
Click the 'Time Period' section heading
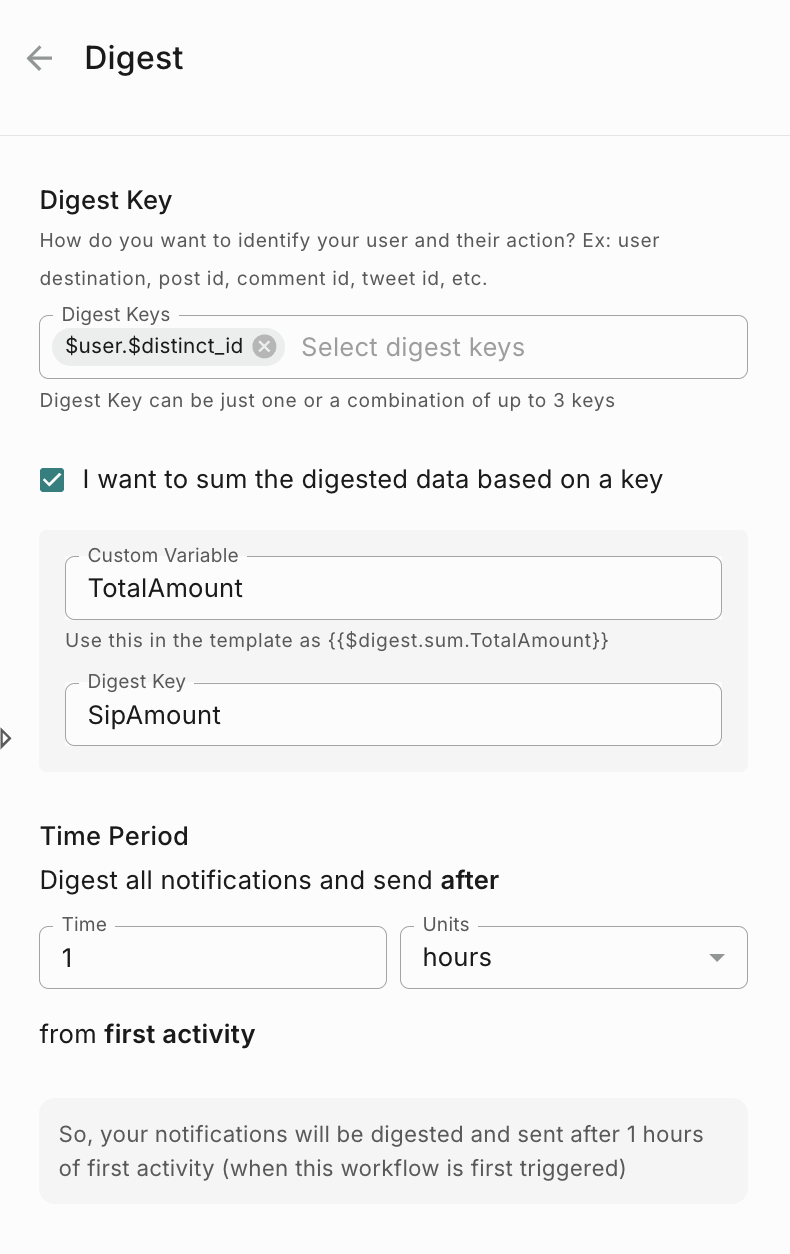point(114,836)
